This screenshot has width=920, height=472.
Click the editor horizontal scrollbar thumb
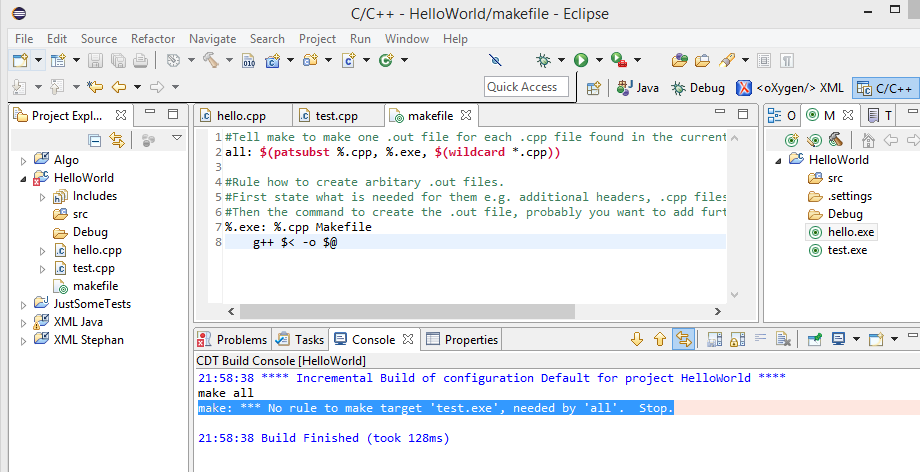coord(407,311)
